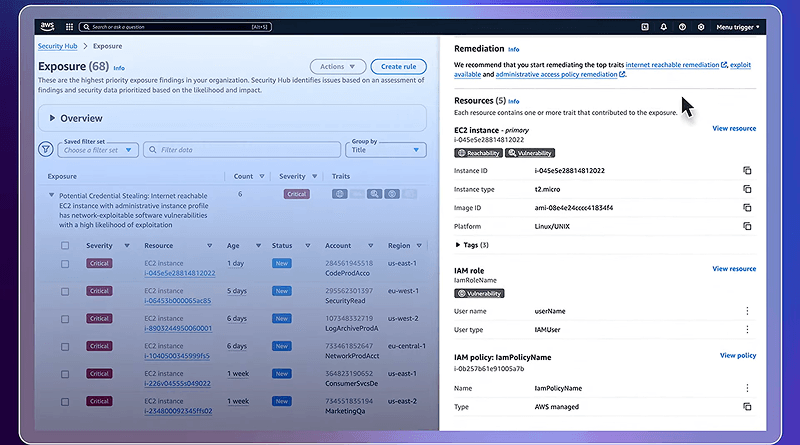This screenshot has width=800, height=445.
Task: Click the Filter data input field
Action: [x=242, y=150]
